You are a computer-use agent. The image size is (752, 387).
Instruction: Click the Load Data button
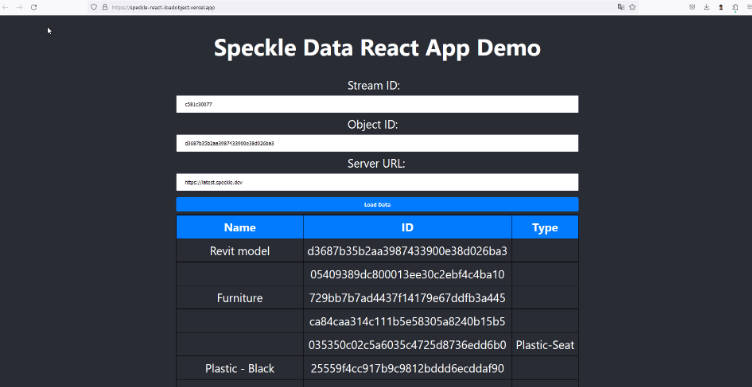pos(377,204)
